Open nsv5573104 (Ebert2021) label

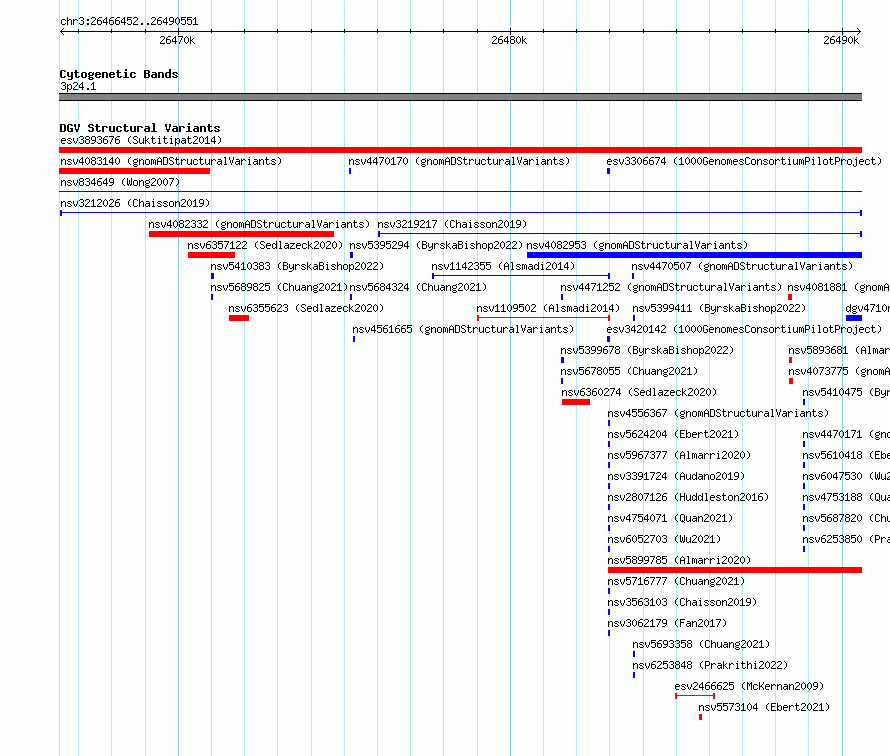[x=764, y=707]
